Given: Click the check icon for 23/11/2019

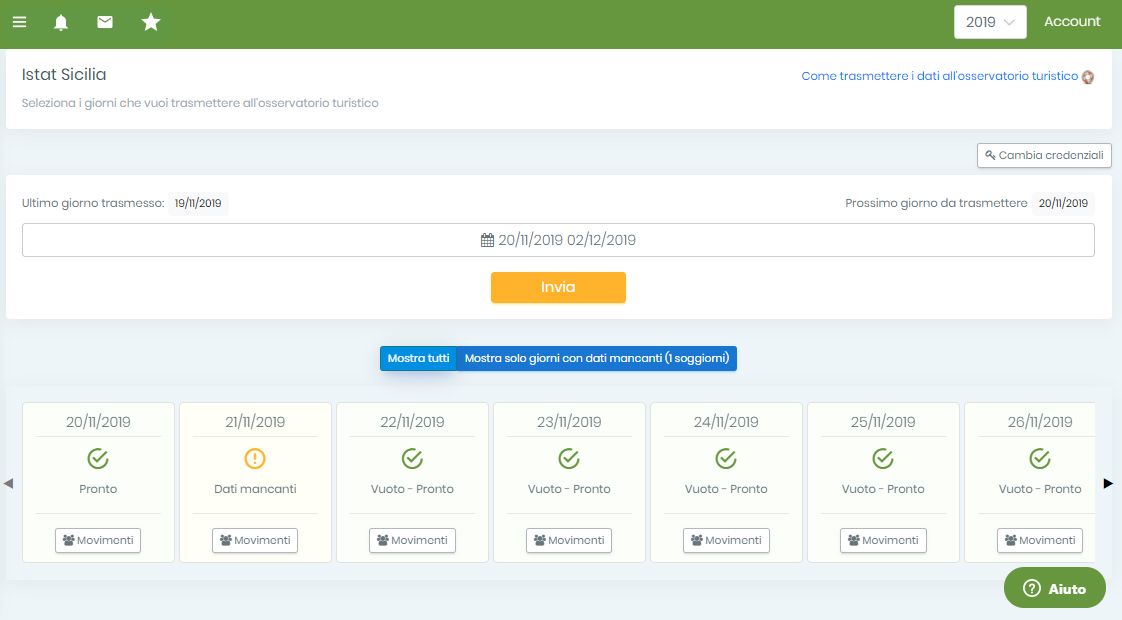Looking at the screenshot, I should 569,458.
